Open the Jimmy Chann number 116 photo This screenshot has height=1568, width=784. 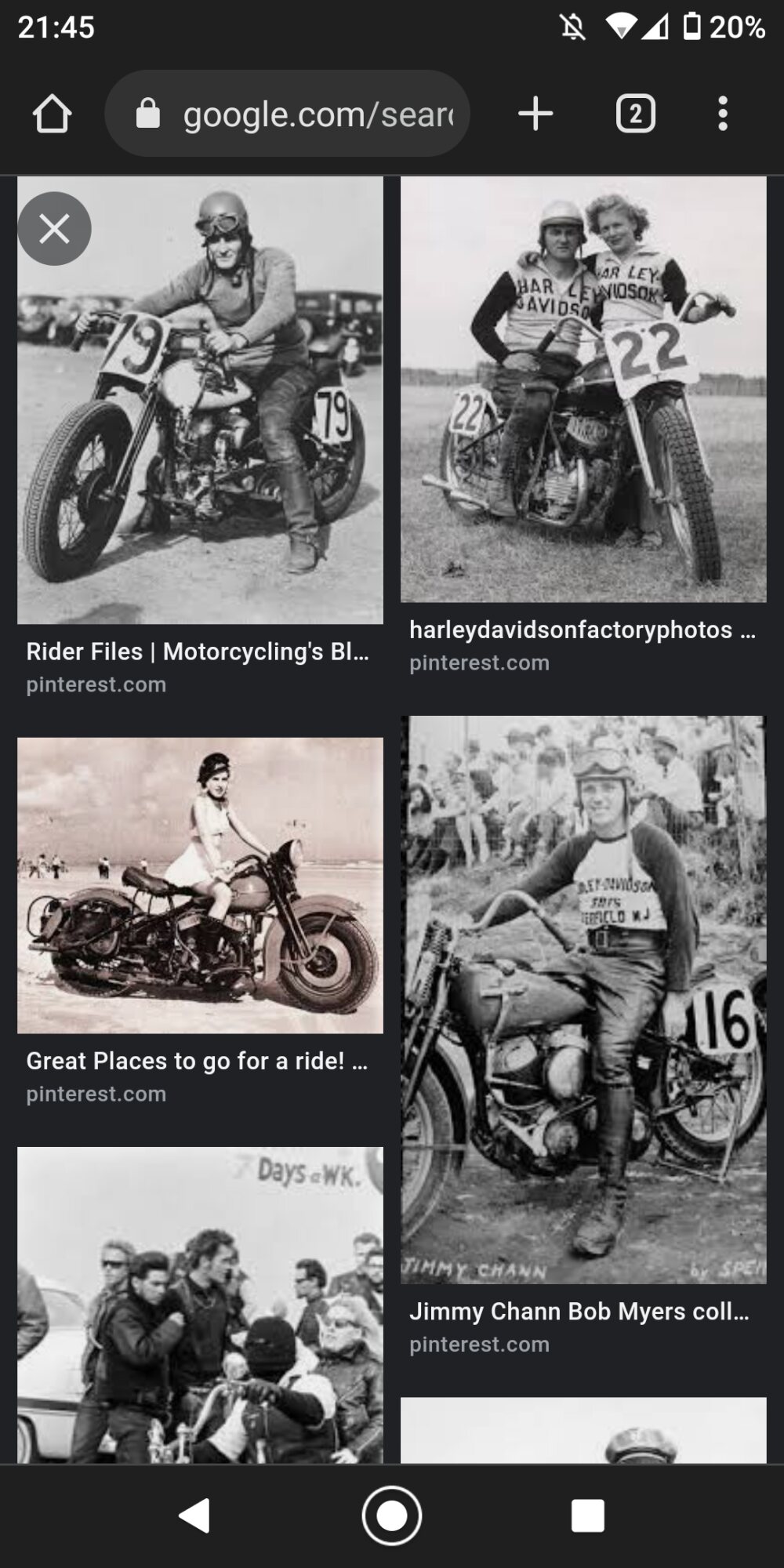pos(584,1000)
